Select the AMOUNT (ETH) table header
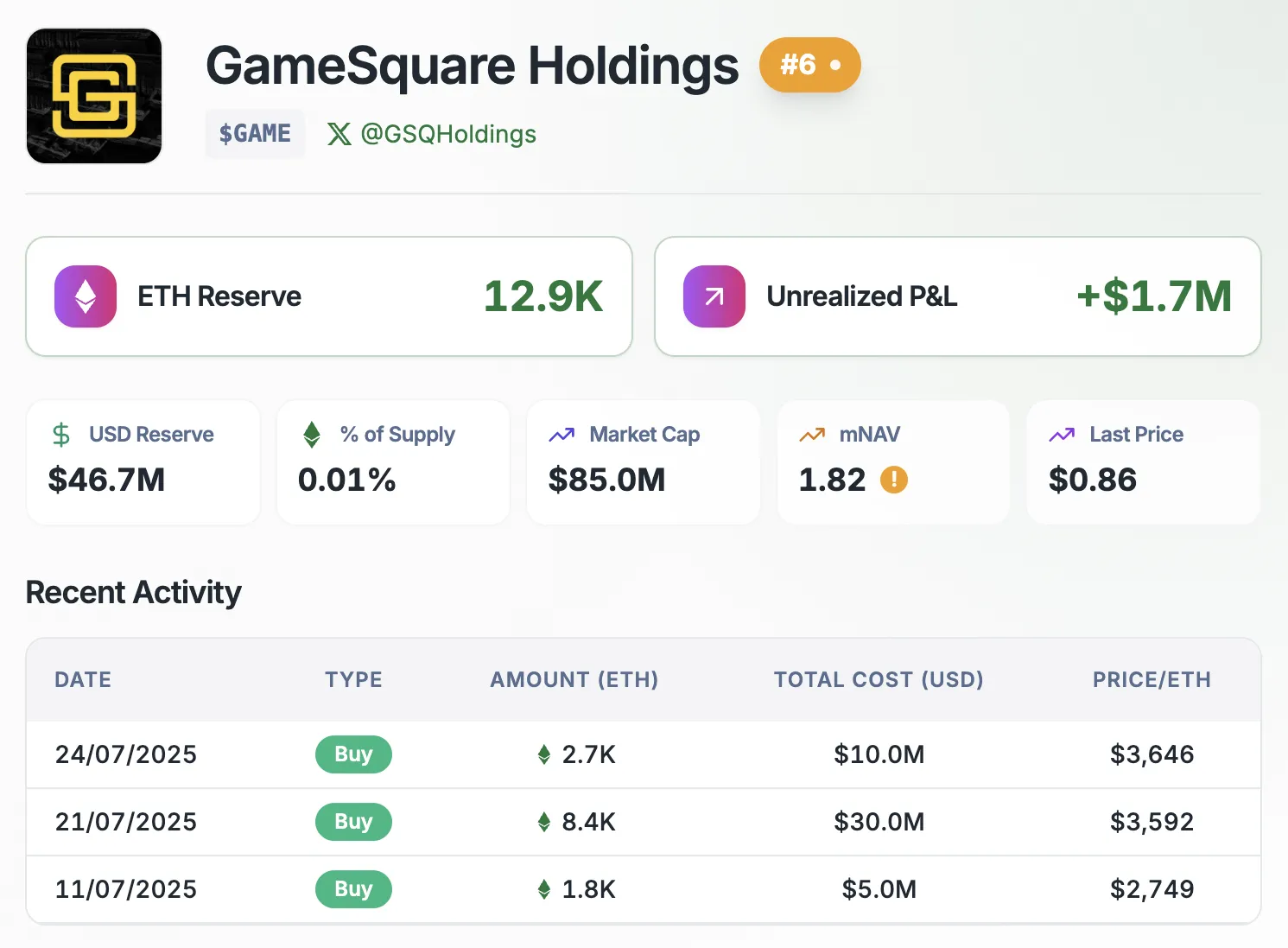This screenshot has height=948, width=1288. 574,680
